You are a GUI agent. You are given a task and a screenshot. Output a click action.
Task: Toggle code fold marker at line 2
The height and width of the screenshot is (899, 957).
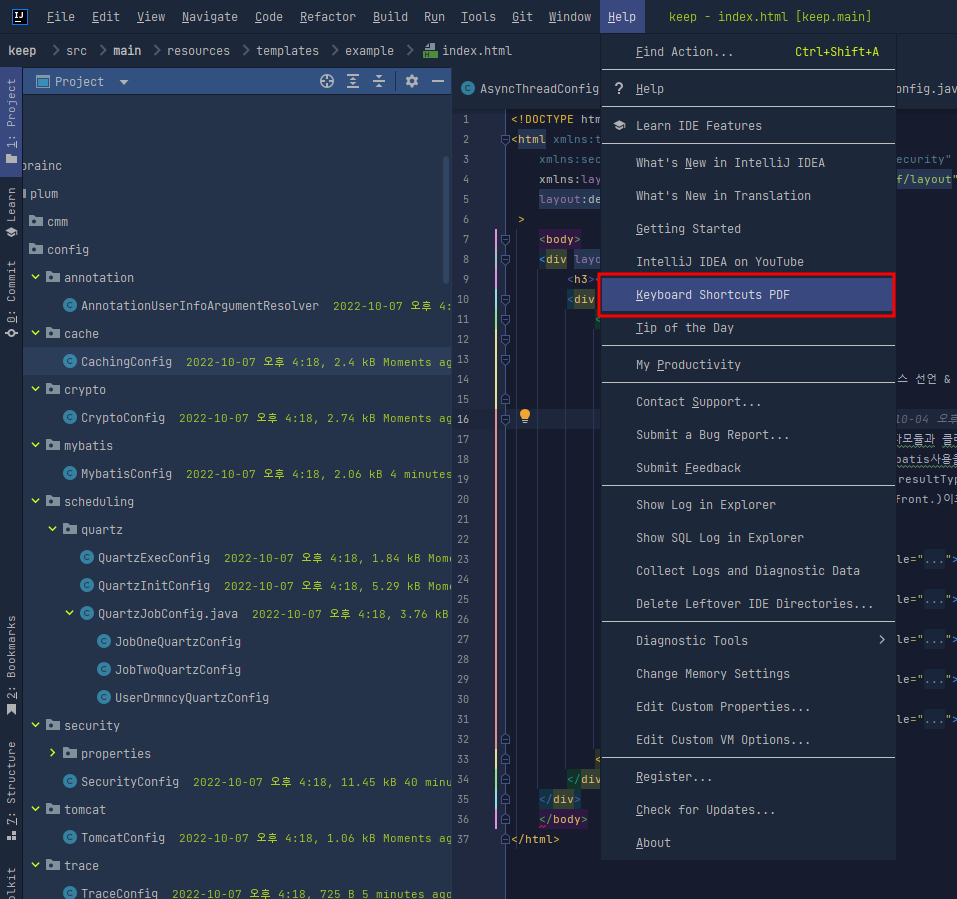click(x=505, y=139)
